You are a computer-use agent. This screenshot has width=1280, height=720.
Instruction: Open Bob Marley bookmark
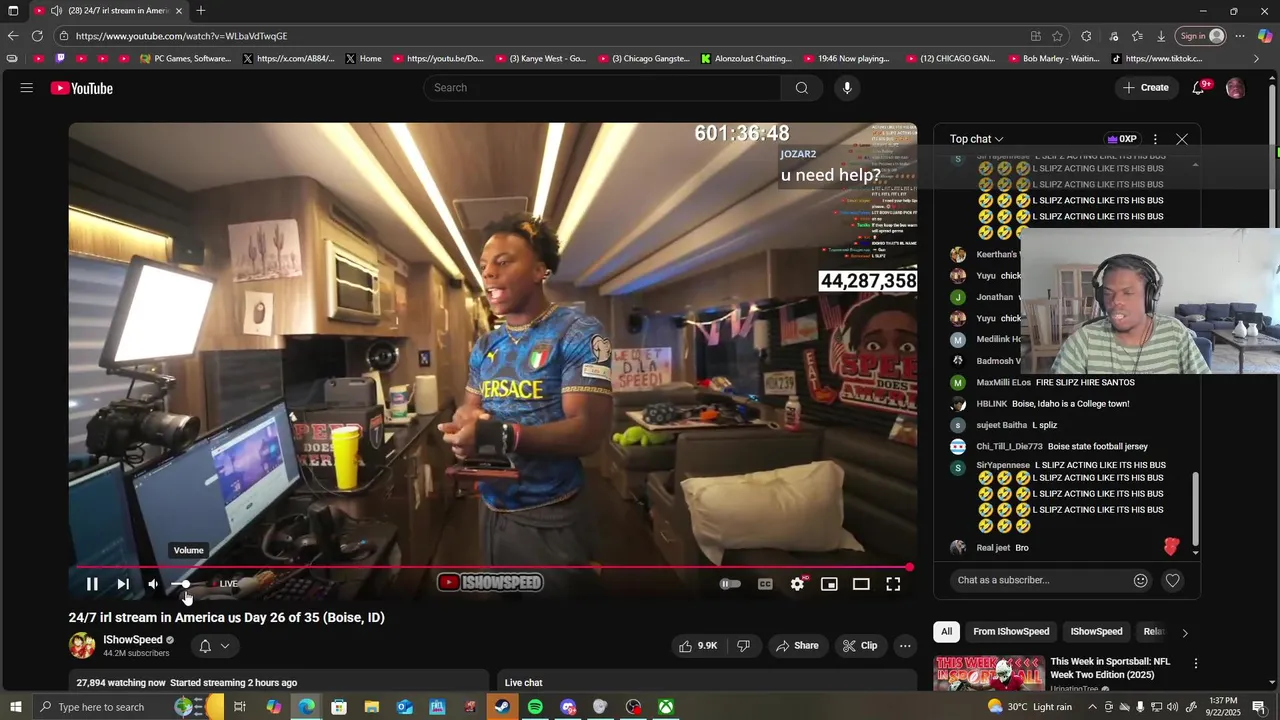1053,59
